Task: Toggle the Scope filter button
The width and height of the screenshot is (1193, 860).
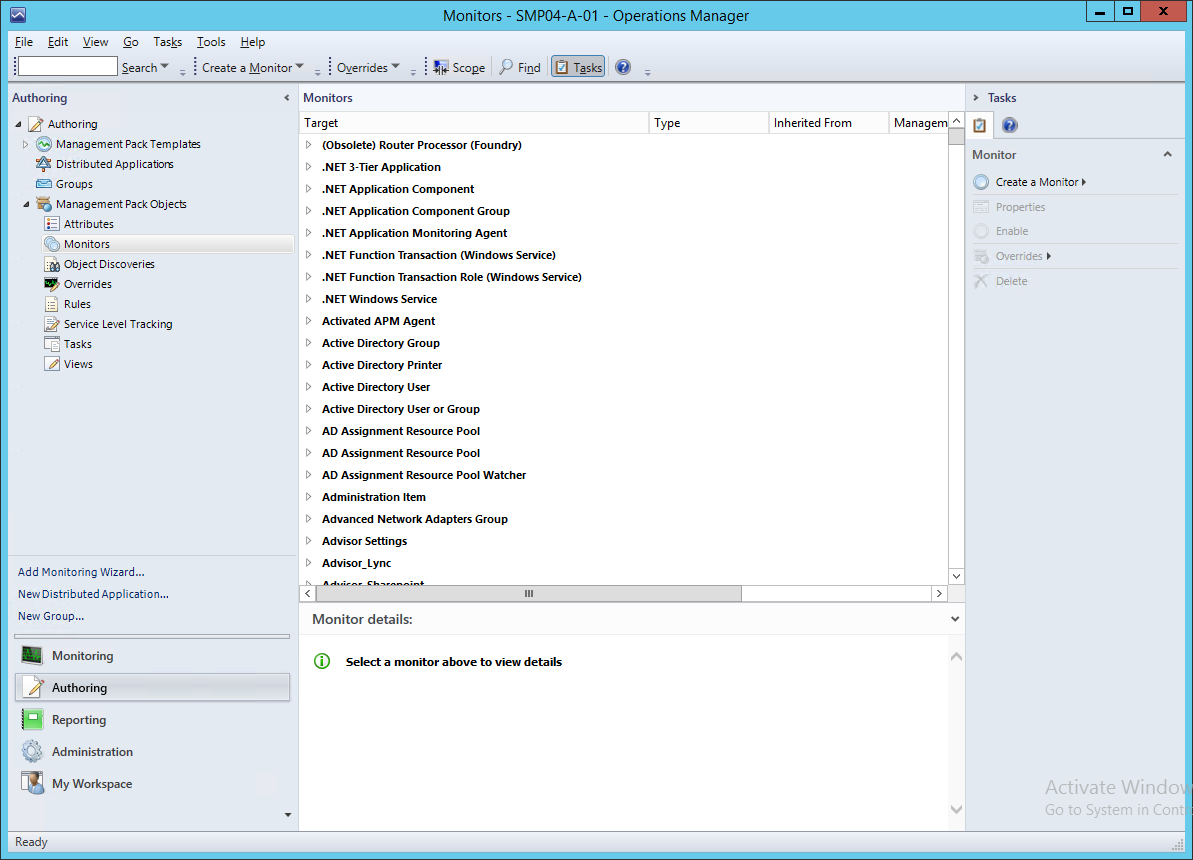Action: click(x=458, y=67)
